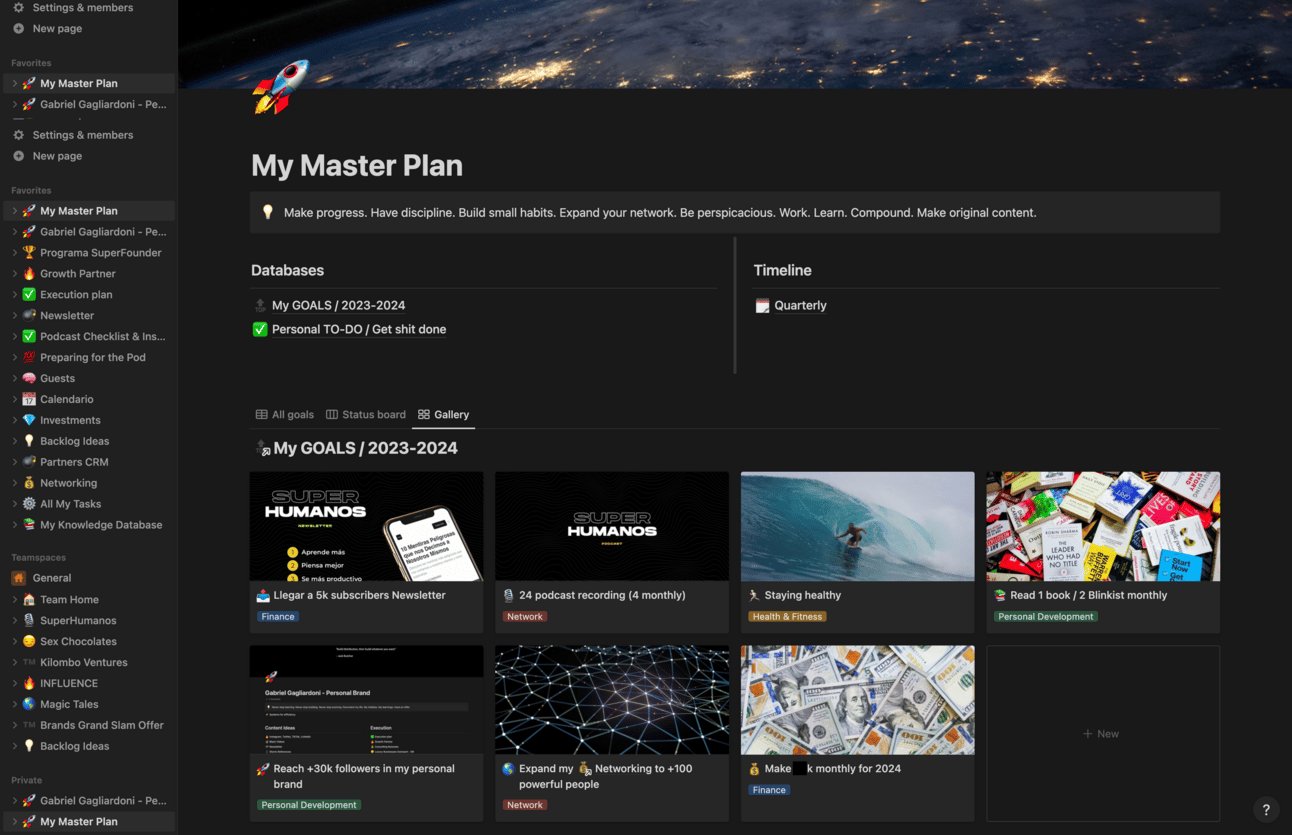Expand the Investments page in Favorites
1292x835 pixels.
(x=14, y=421)
